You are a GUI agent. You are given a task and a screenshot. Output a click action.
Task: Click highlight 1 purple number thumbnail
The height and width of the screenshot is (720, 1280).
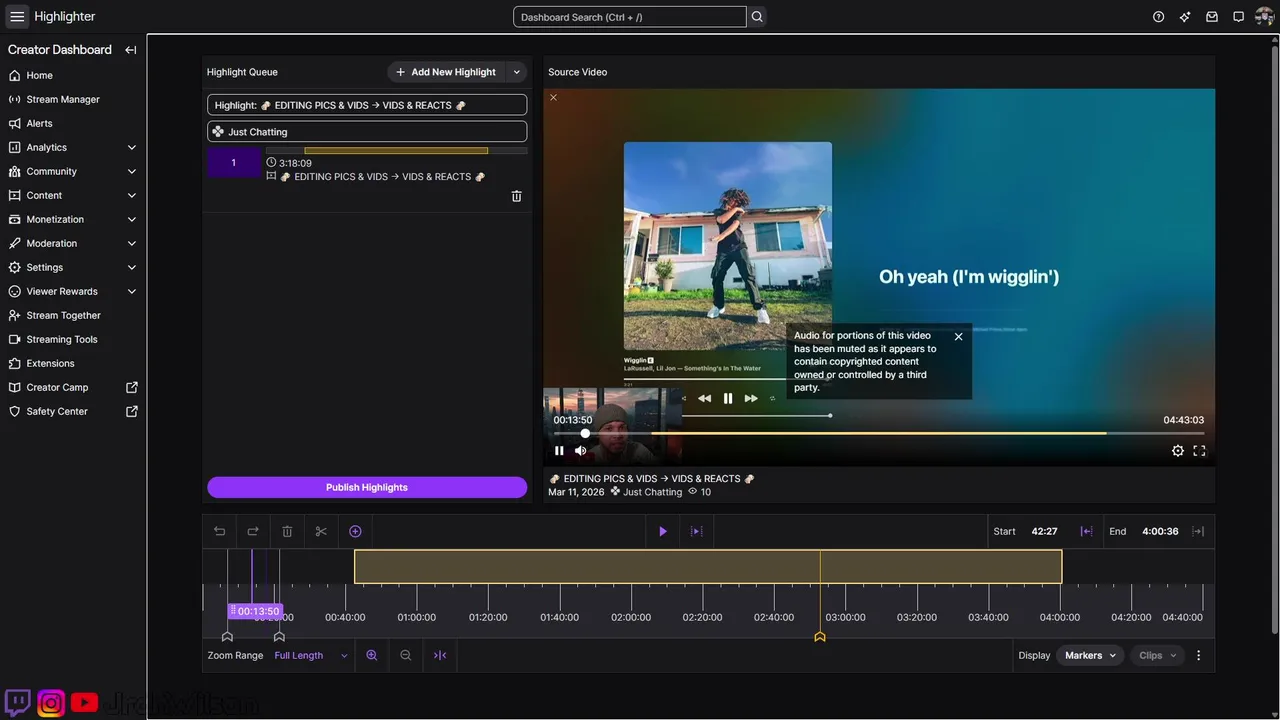(x=233, y=163)
